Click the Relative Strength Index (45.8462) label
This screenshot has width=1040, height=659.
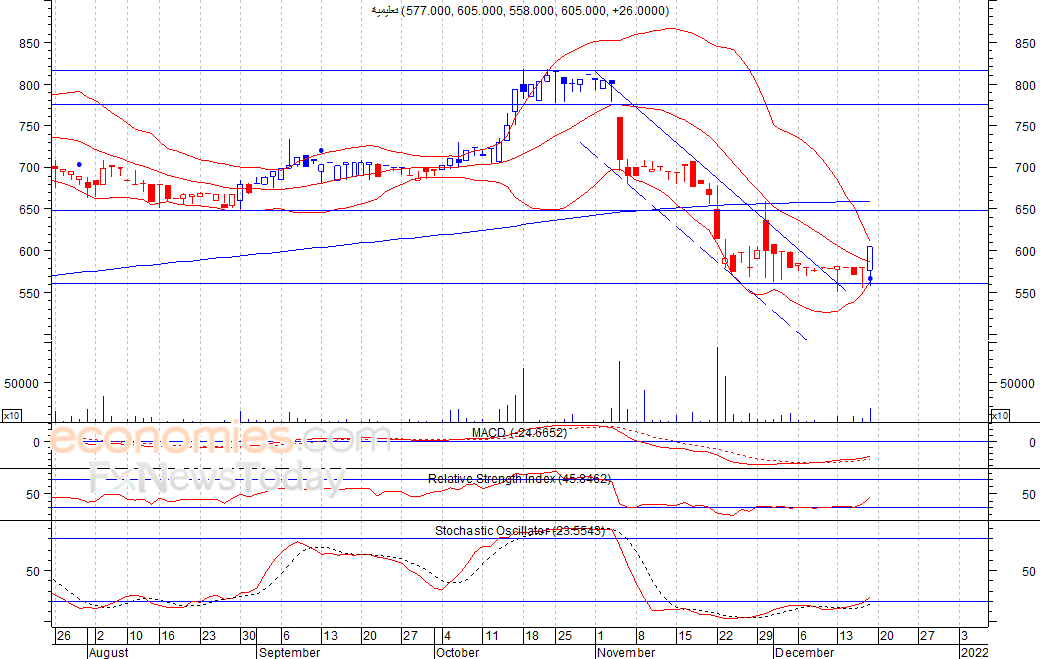click(x=519, y=479)
